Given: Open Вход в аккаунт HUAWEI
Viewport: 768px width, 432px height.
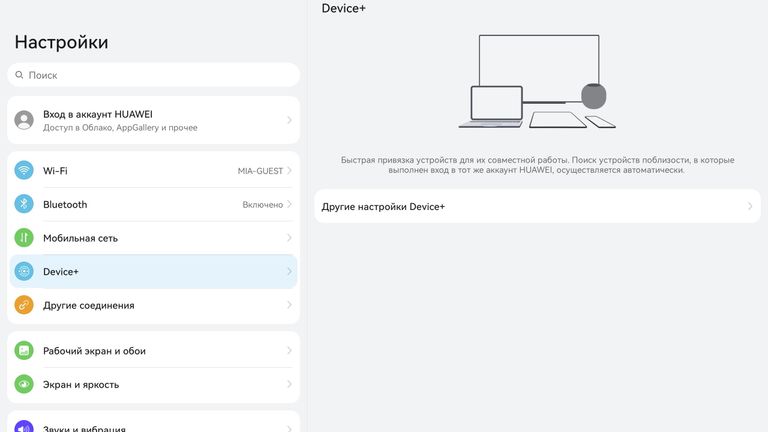Looking at the screenshot, I should (153, 120).
